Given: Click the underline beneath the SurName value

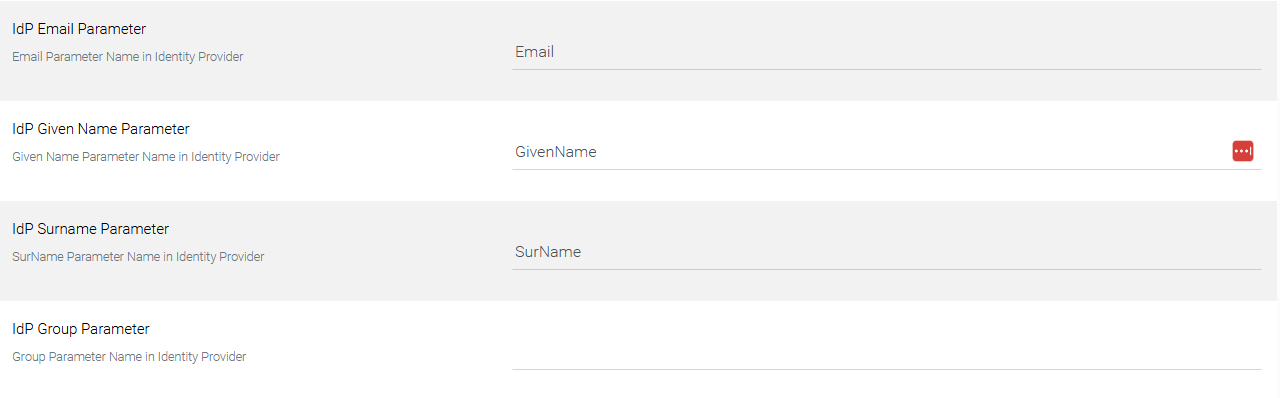Looking at the screenshot, I should click(x=887, y=269).
